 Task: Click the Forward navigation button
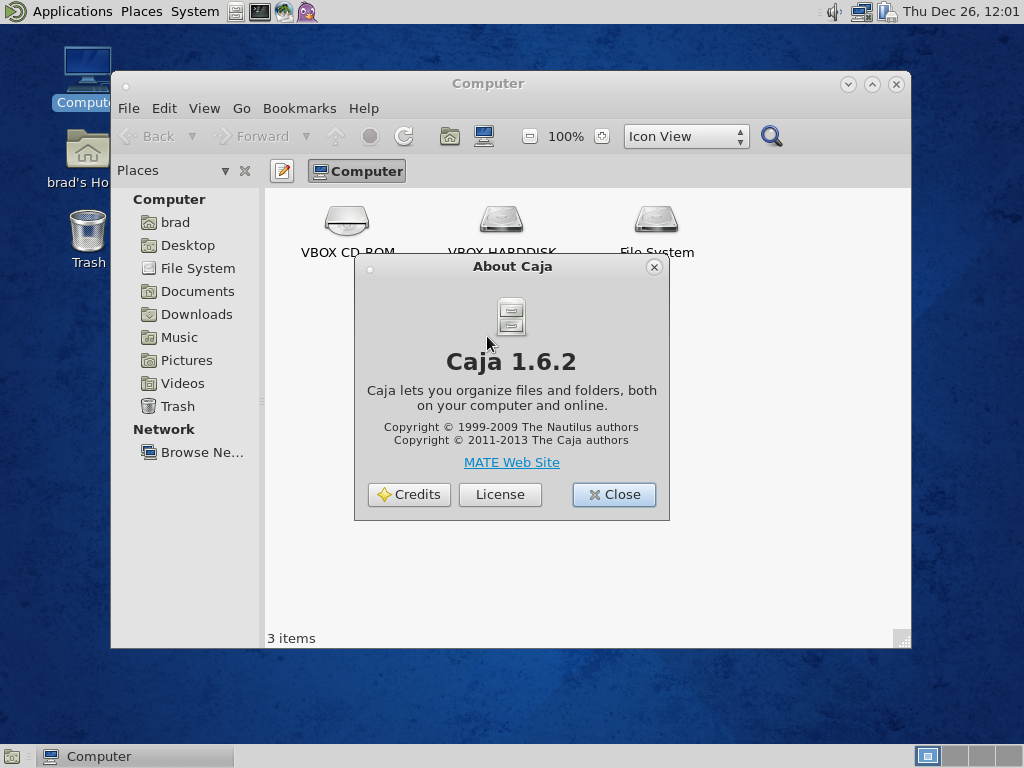click(253, 136)
